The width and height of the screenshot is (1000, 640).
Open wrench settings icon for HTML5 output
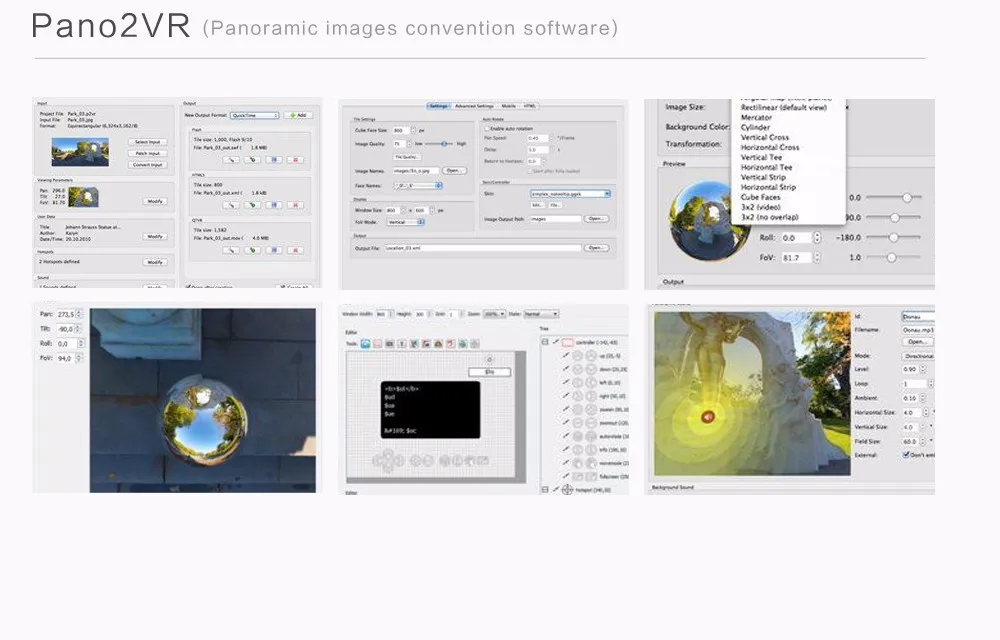coord(231,205)
